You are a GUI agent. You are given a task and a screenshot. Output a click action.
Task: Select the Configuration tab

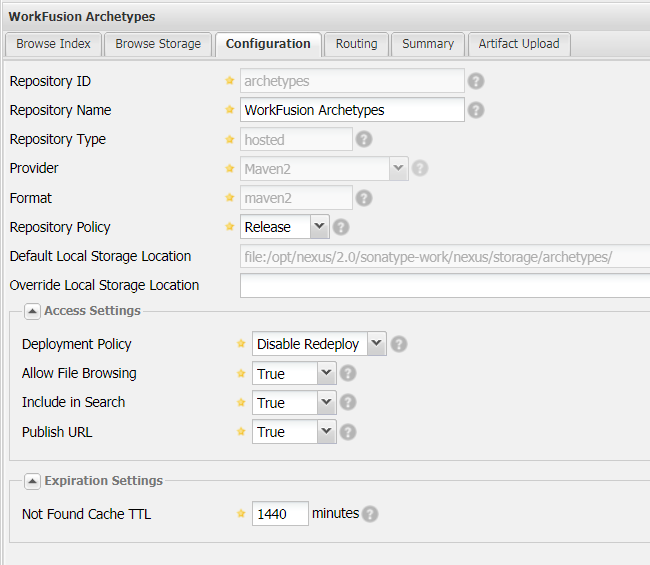click(268, 44)
